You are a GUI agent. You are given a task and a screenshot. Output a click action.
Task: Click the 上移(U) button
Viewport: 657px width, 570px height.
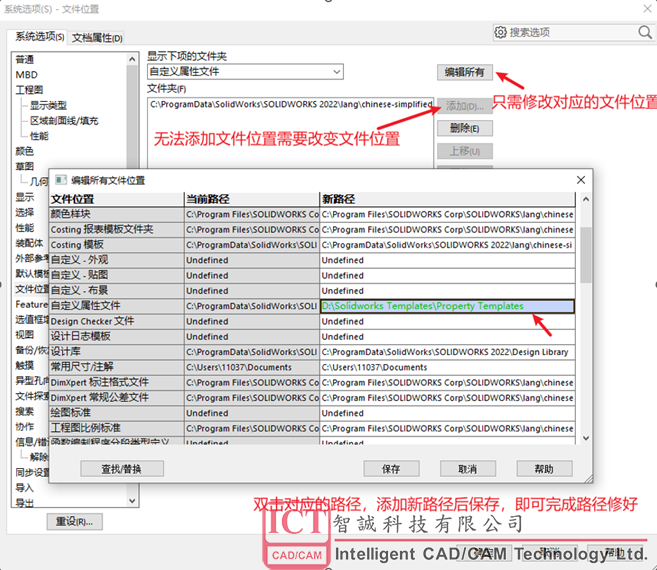pyautogui.click(x=465, y=151)
